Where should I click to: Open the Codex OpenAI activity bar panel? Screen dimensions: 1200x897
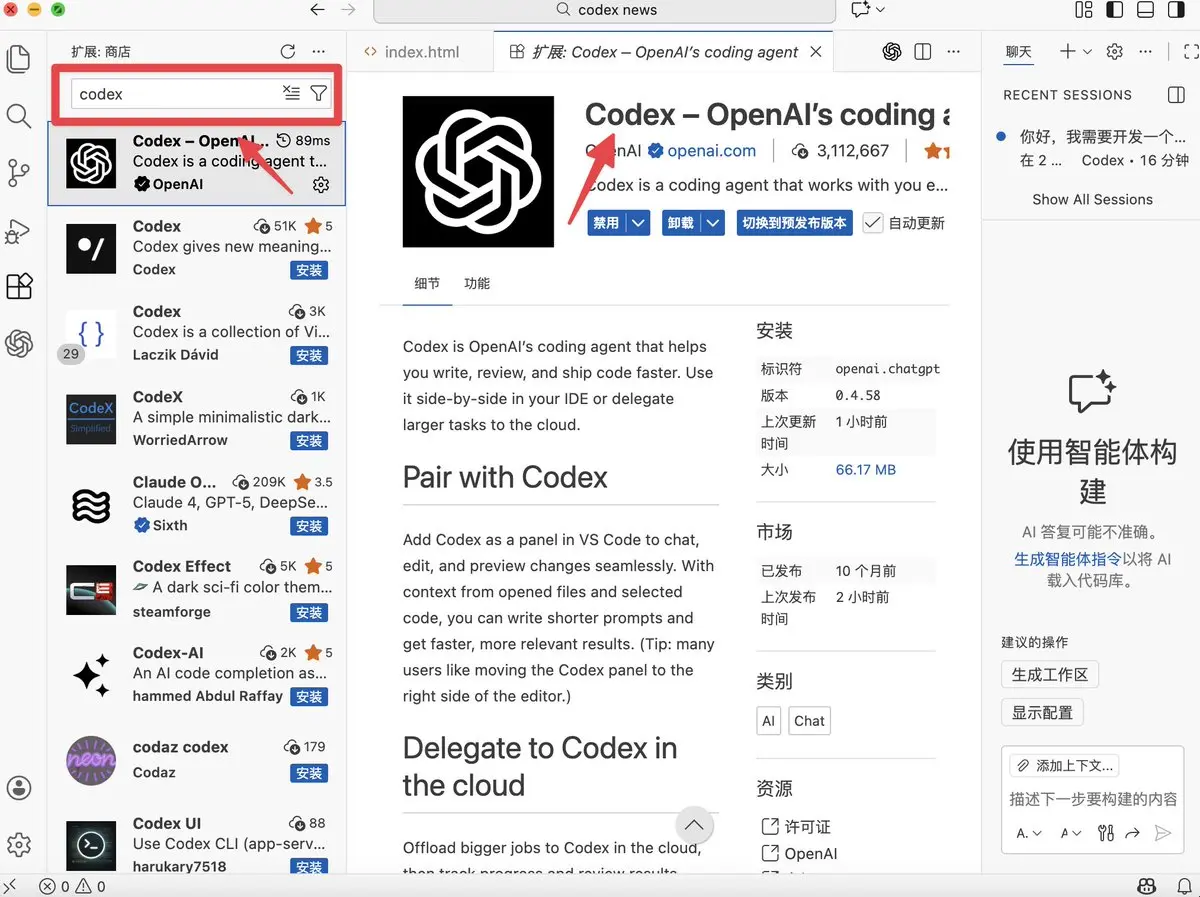point(19,343)
